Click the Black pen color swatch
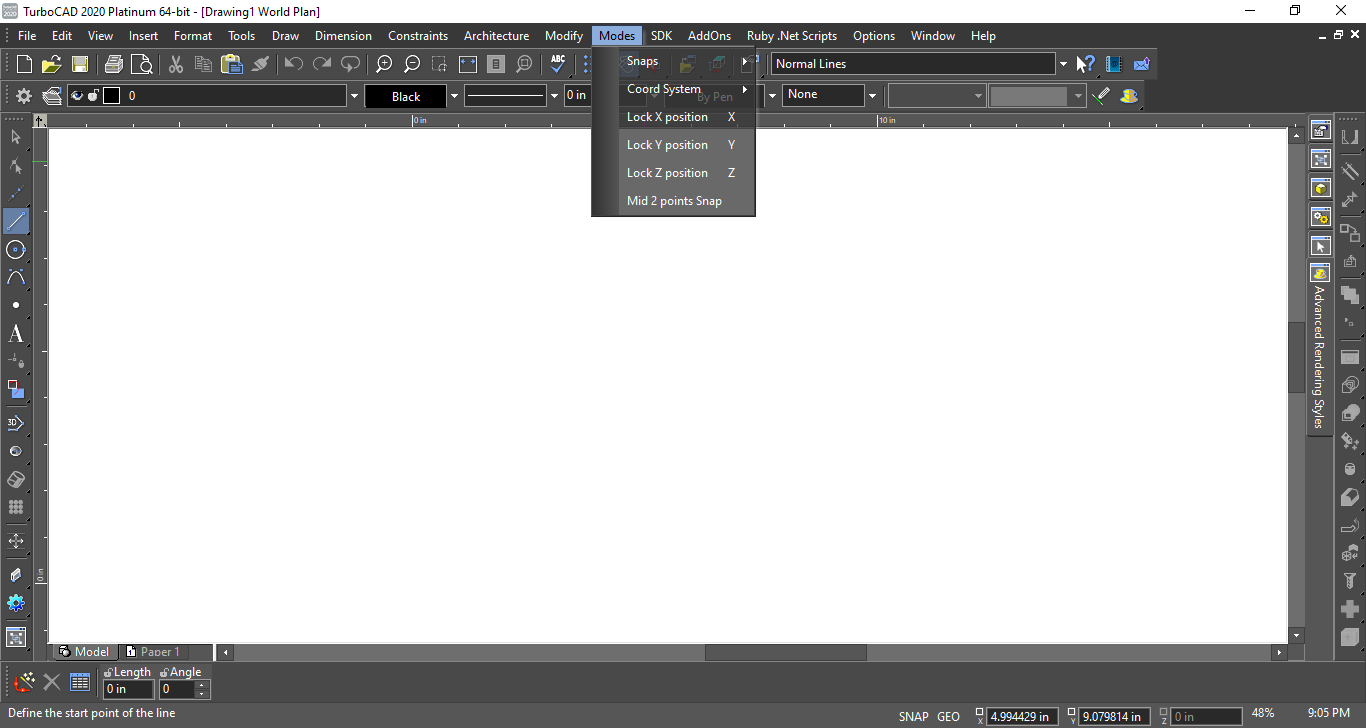 coord(406,96)
